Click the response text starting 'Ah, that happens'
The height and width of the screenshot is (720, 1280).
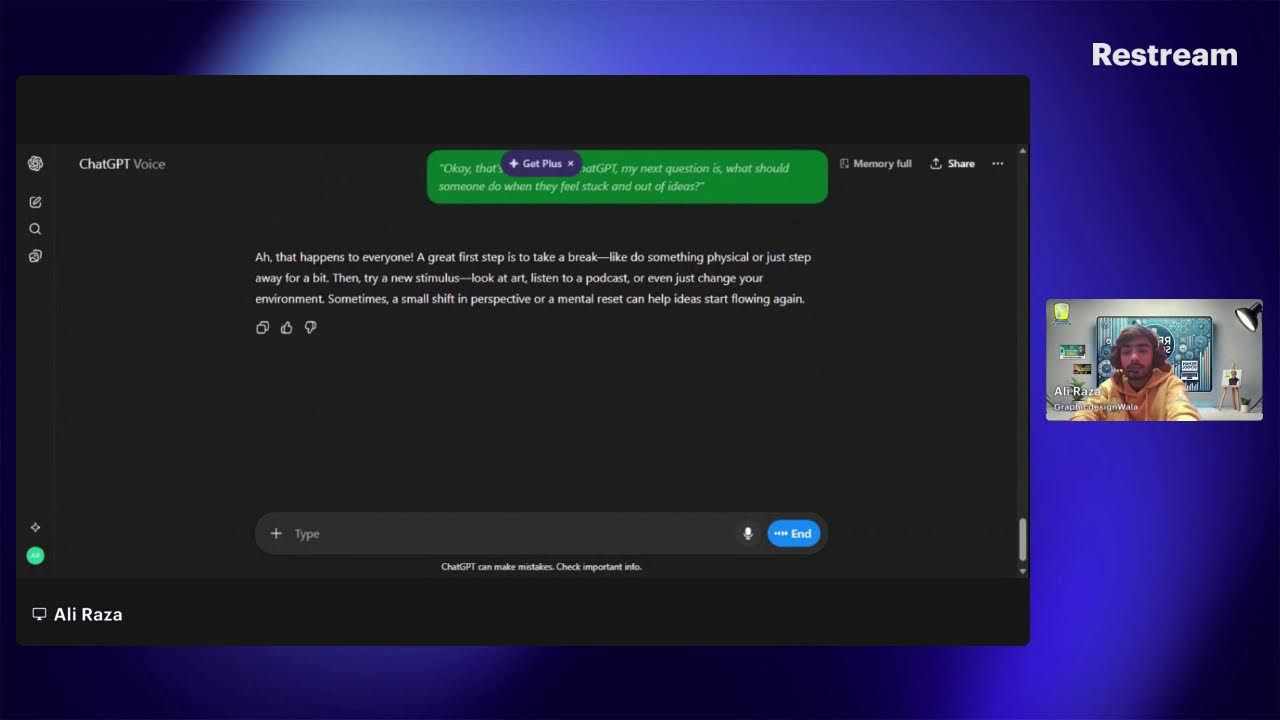point(533,278)
